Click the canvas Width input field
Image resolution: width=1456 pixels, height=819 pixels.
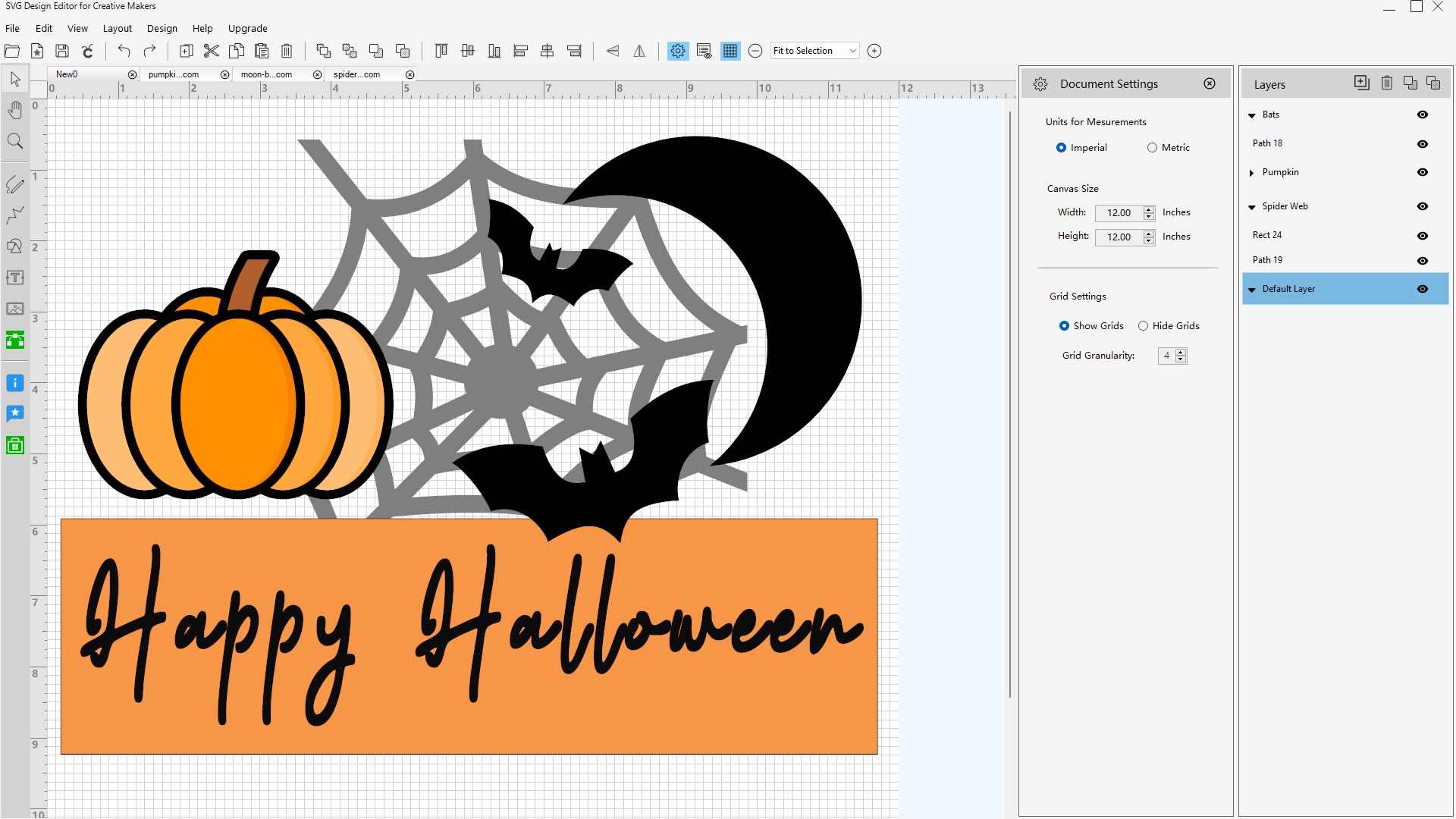tap(1119, 213)
